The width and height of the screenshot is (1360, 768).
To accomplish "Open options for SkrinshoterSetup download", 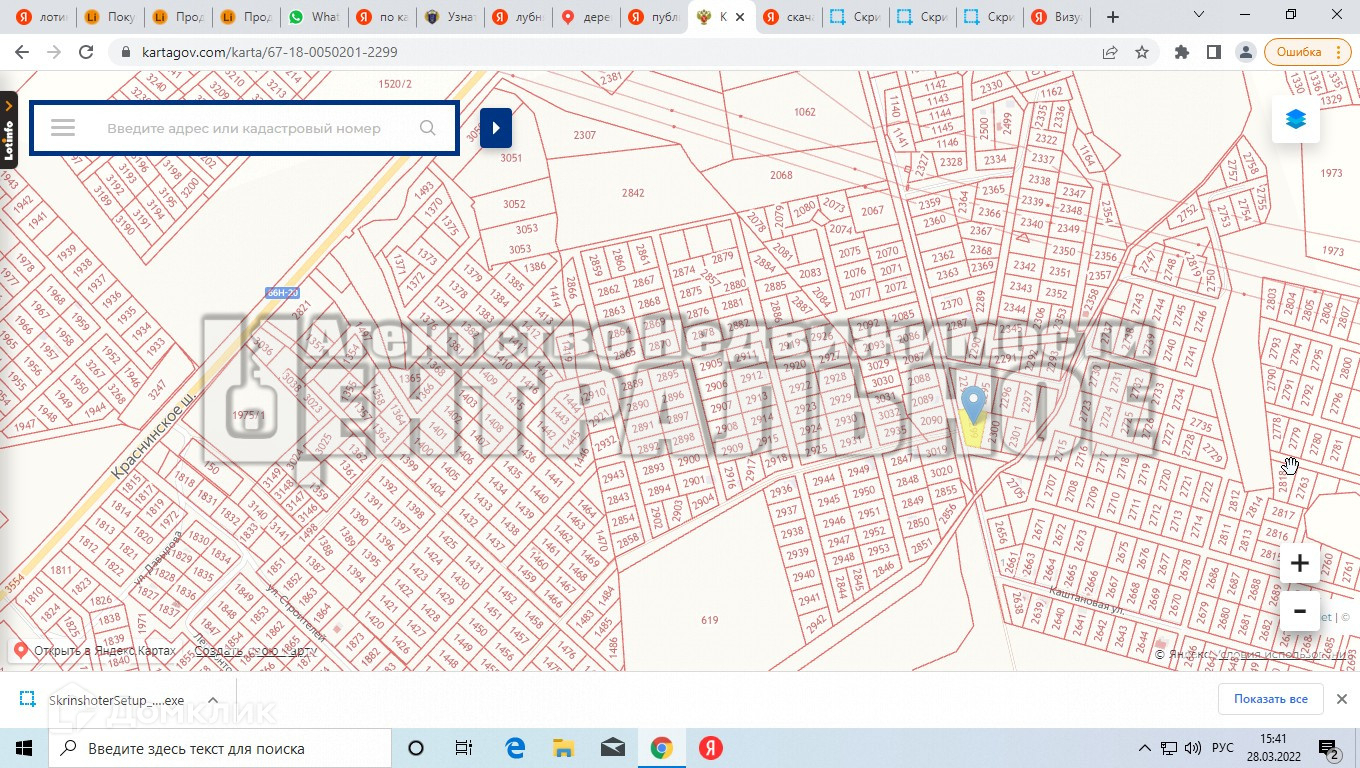I will tap(213, 700).
